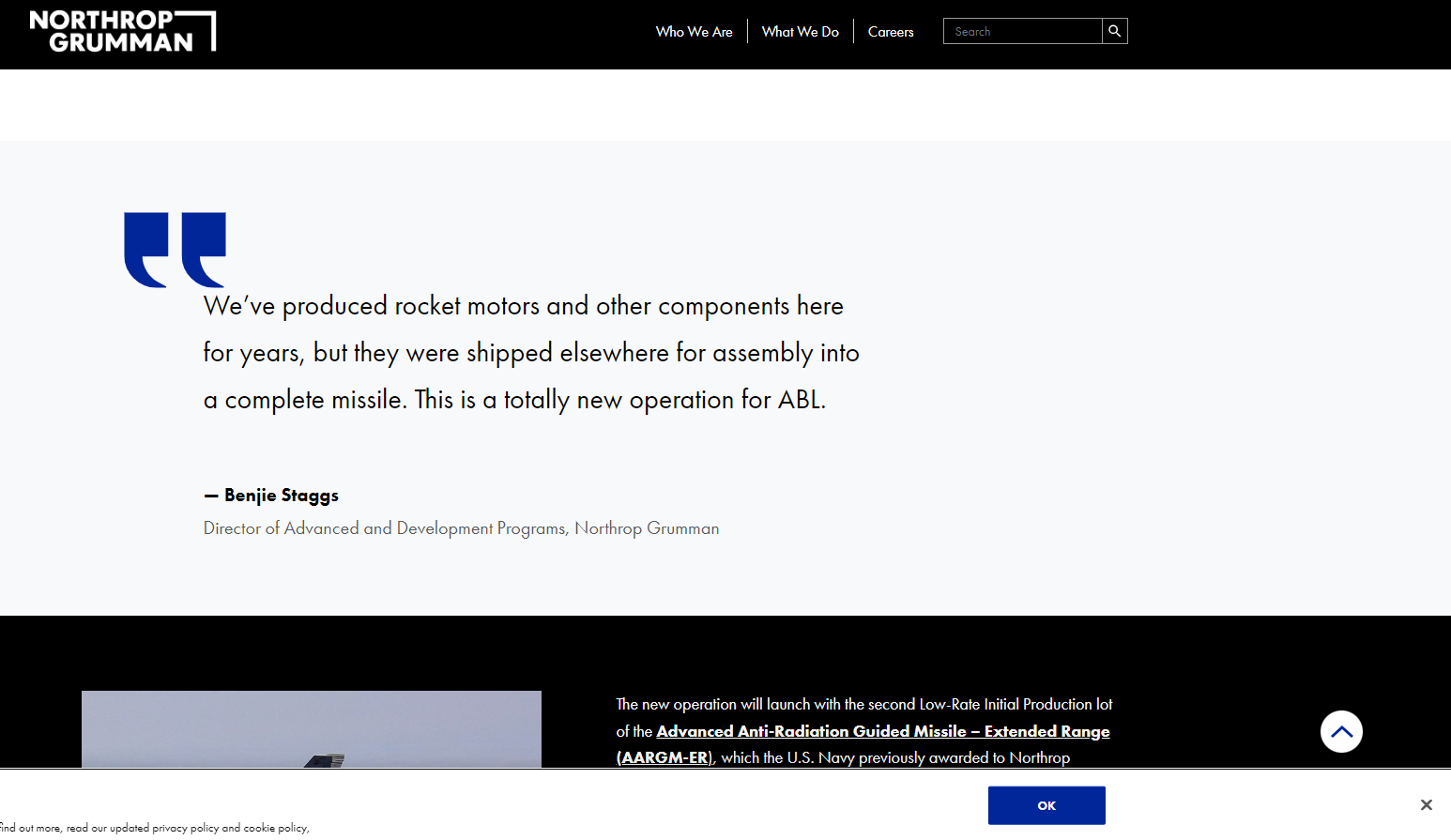Click the quote line ending "new operation for ABL"
The height and width of the screenshot is (840, 1451).
[514, 400]
